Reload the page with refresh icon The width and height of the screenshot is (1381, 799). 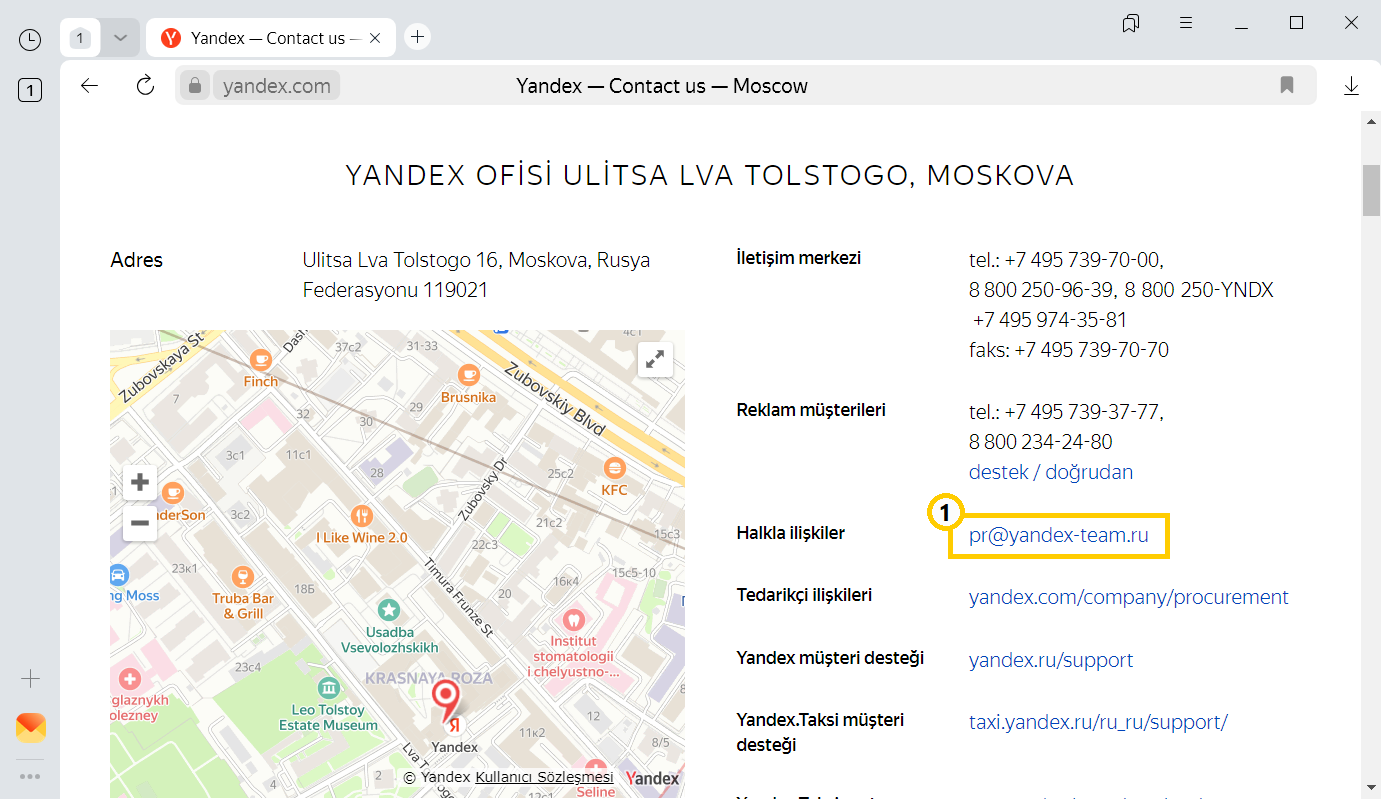click(146, 86)
